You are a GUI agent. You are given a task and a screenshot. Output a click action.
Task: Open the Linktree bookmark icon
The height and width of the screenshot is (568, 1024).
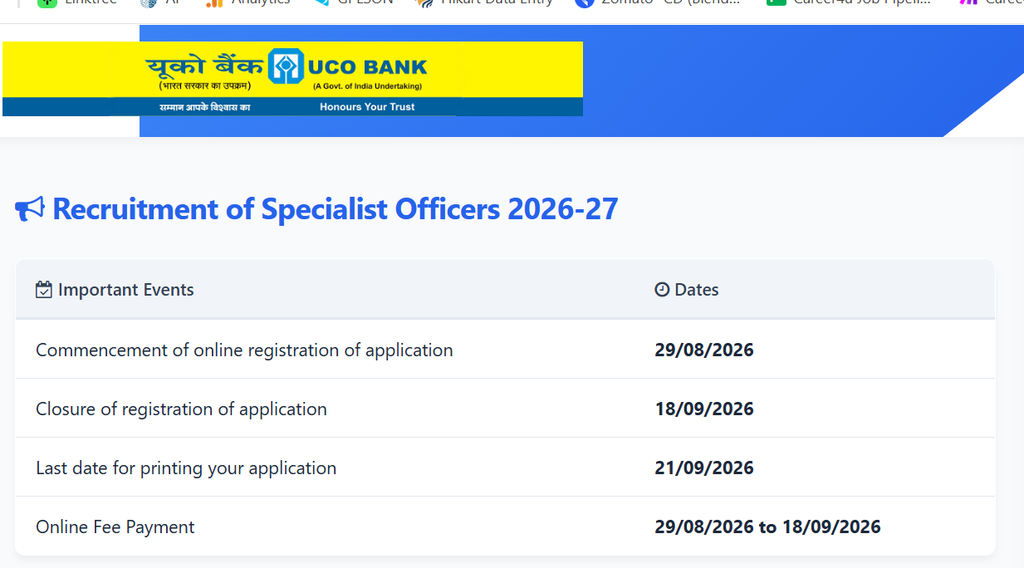(47, 3)
